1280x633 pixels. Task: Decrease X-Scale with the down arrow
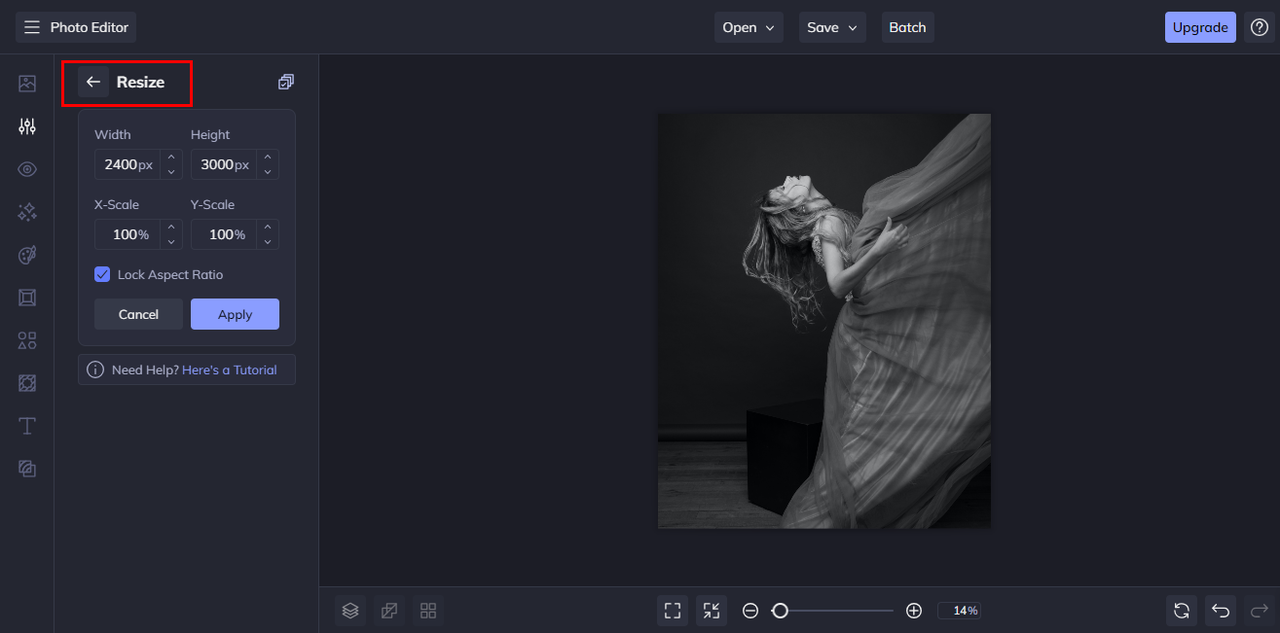click(x=171, y=242)
